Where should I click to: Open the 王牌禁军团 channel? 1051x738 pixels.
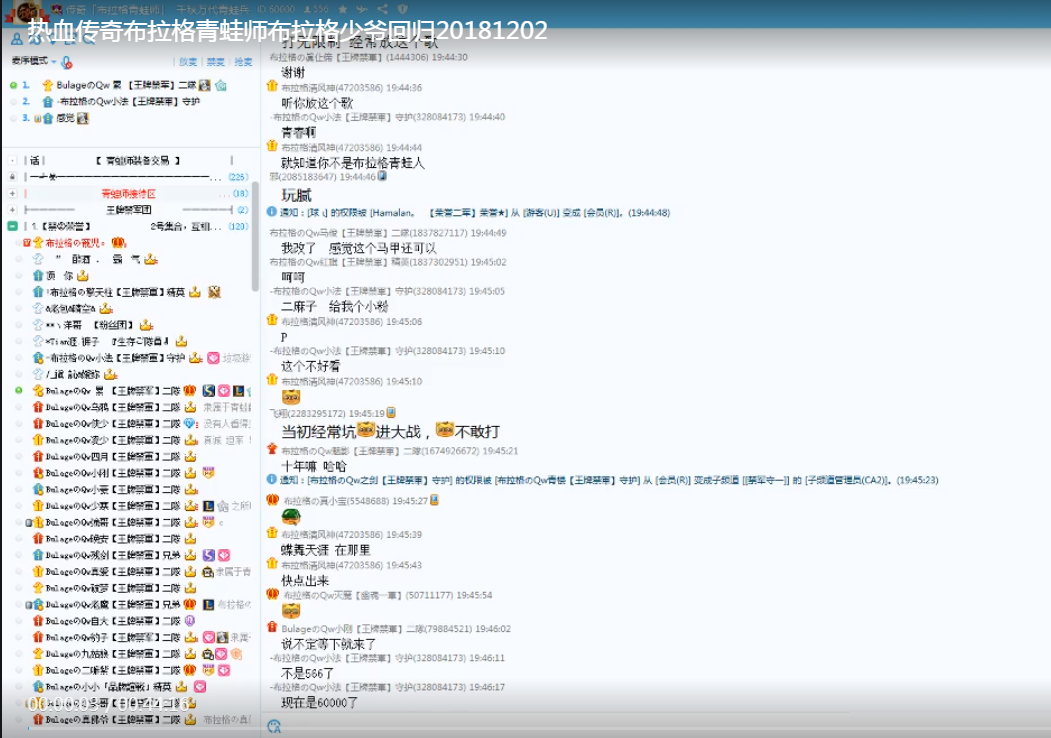pyautogui.click(x=128, y=210)
